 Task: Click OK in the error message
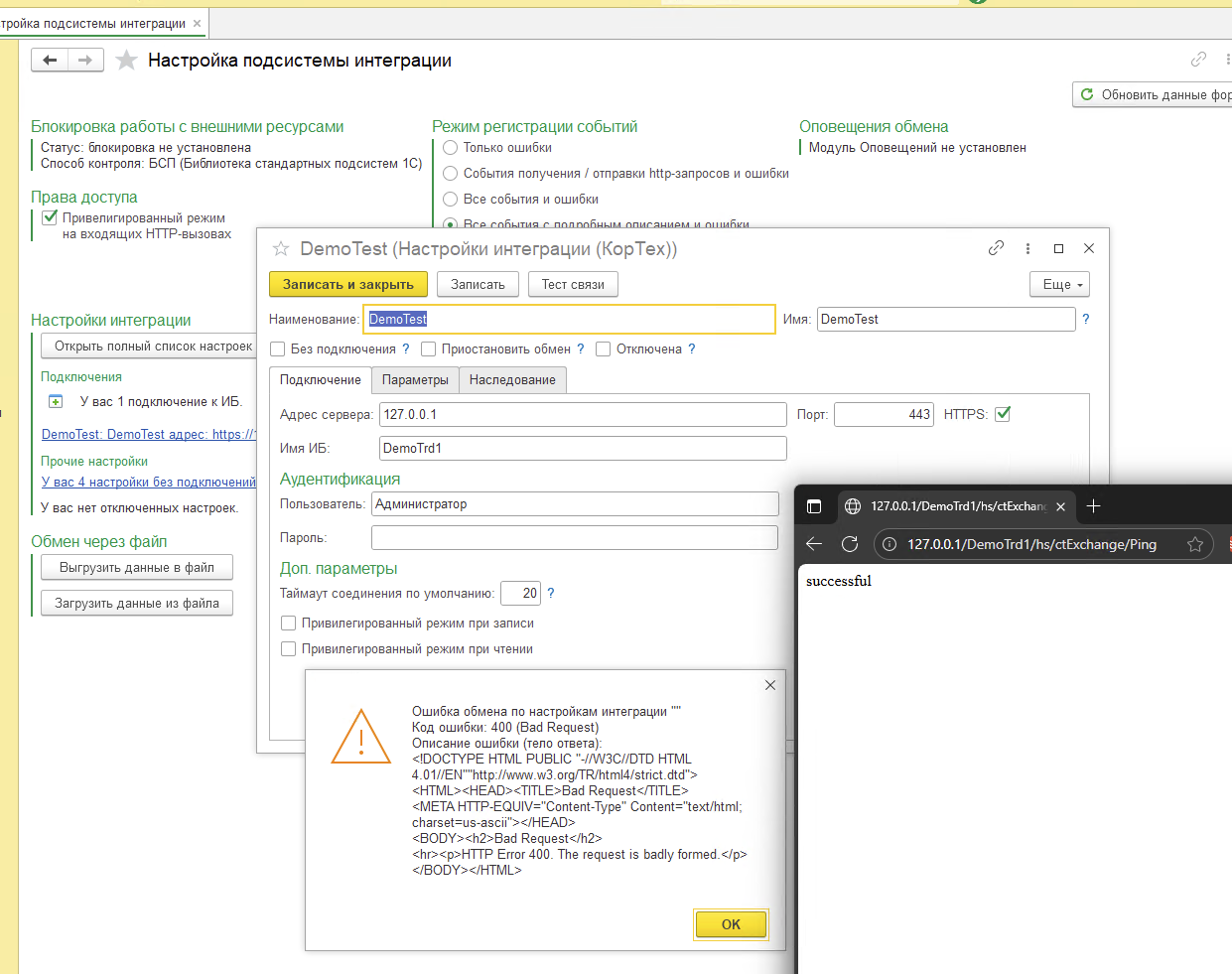[731, 924]
